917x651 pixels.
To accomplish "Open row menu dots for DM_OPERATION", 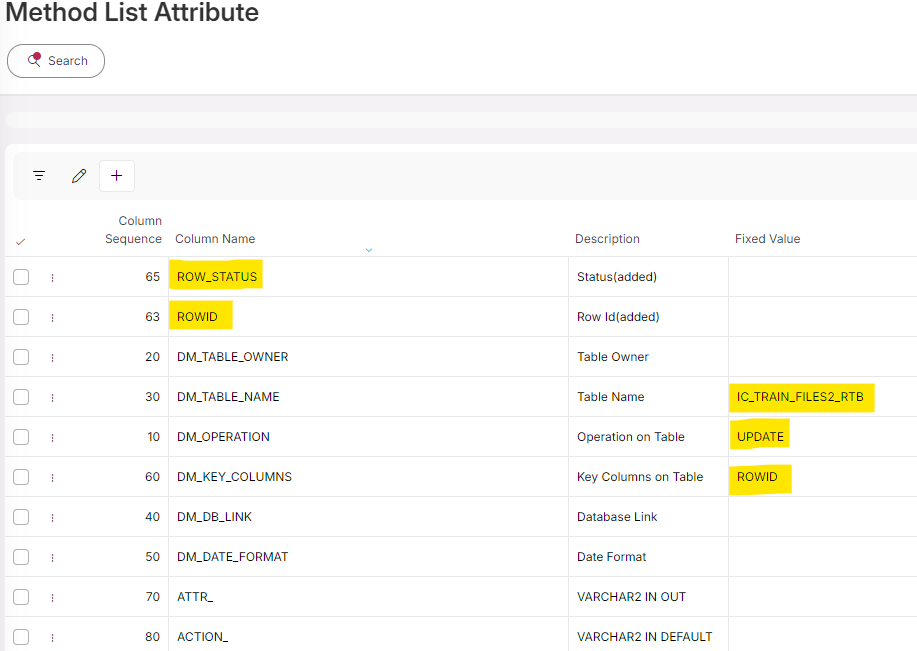I will point(53,438).
